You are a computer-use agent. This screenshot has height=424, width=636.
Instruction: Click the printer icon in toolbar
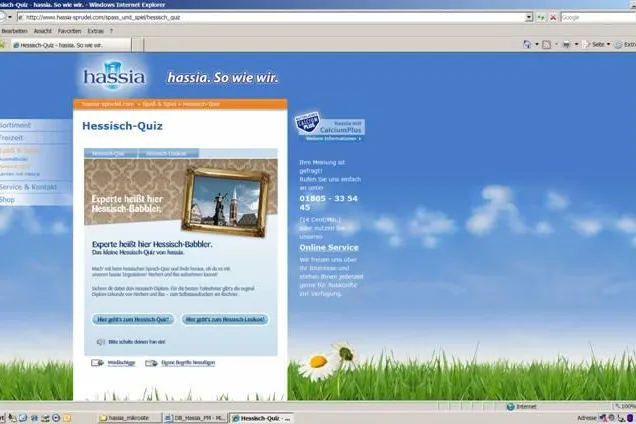(566, 44)
